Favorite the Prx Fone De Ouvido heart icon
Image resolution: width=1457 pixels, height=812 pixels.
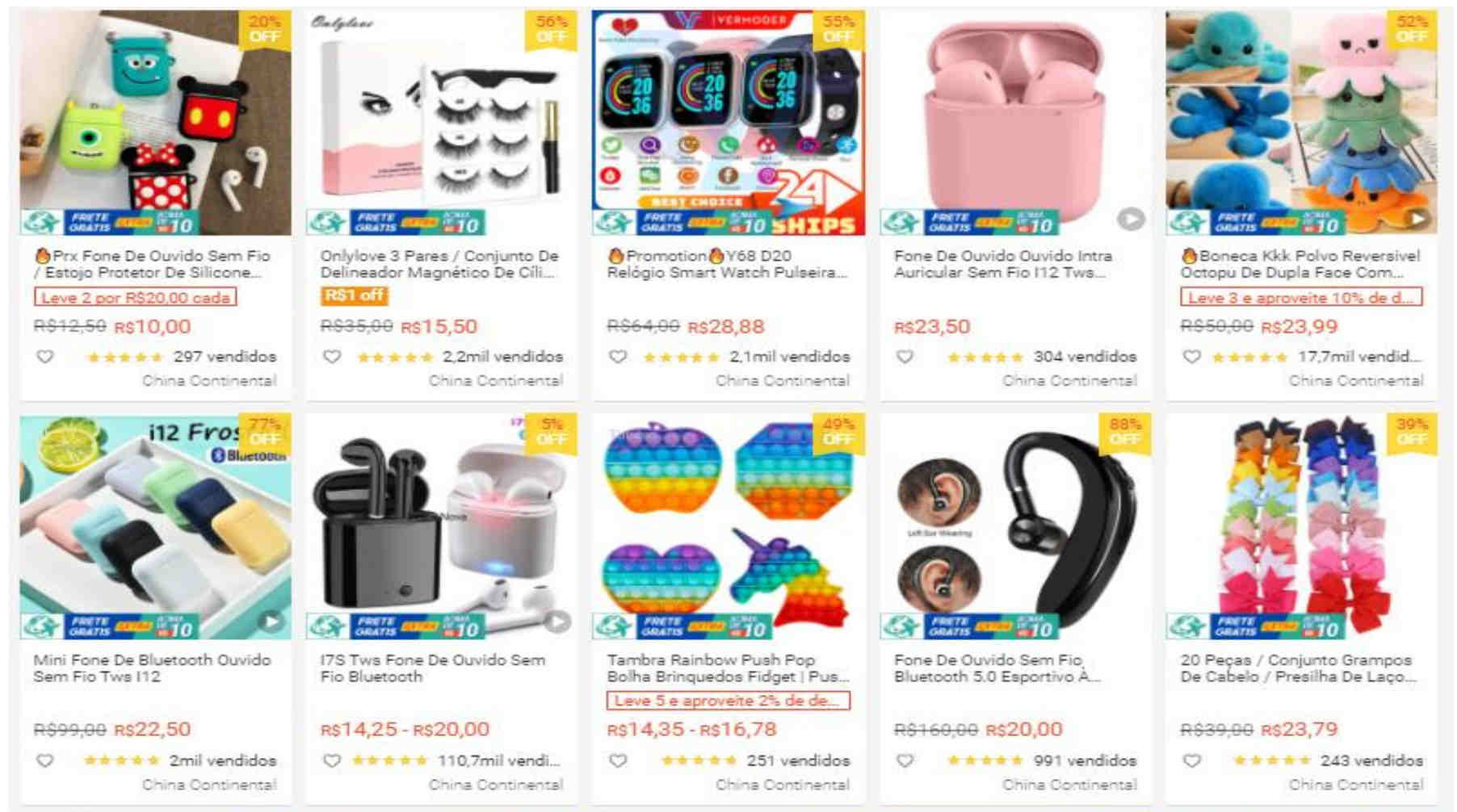(45, 356)
